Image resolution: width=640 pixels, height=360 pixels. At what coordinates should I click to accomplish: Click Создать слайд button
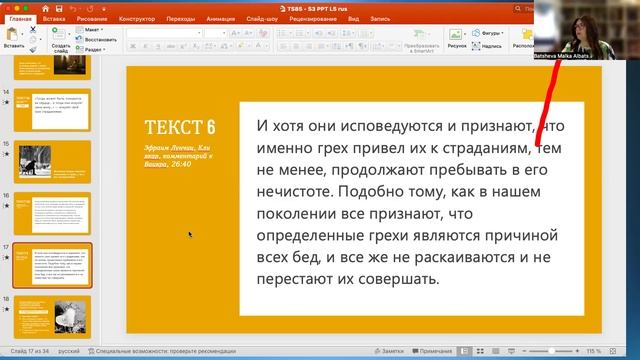(x=60, y=39)
